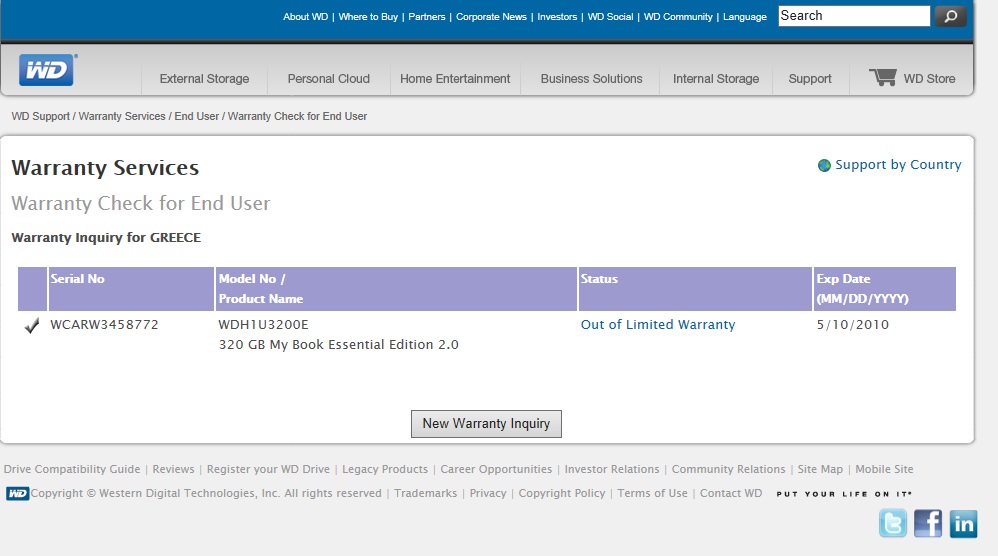Open the LinkedIn social icon
The image size is (998, 556).
(x=964, y=524)
